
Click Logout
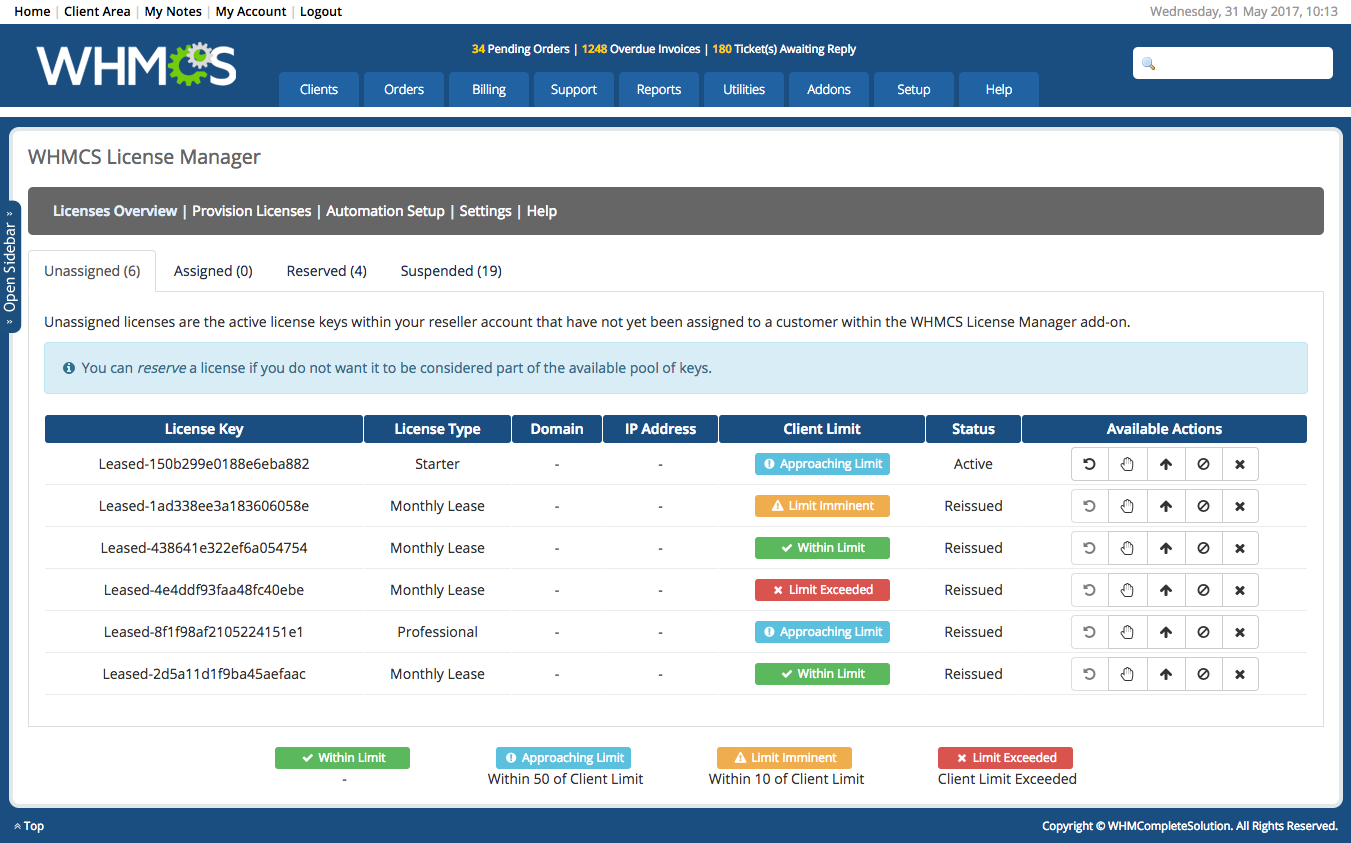coord(321,12)
